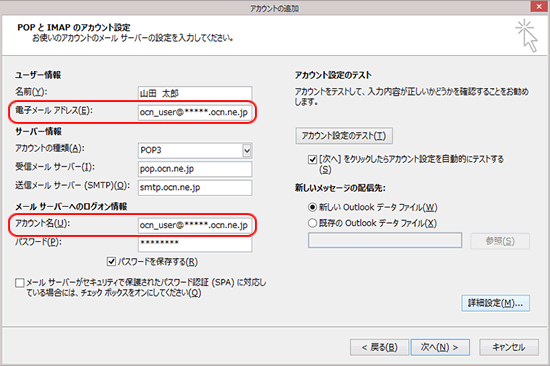
Task: Click the 受信メール サーバー input field
Action: [x=195, y=169]
